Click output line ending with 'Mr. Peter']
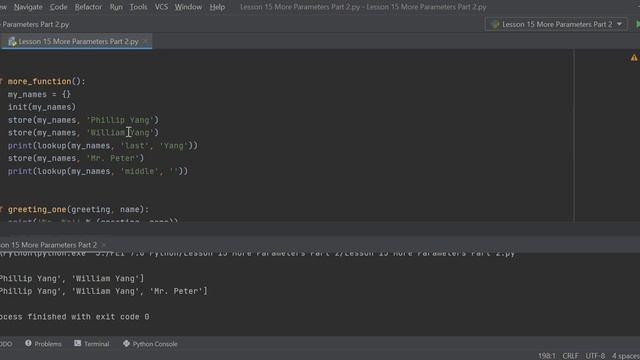Image resolution: width=640 pixels, height=360 pixels. tap(104, 291)
